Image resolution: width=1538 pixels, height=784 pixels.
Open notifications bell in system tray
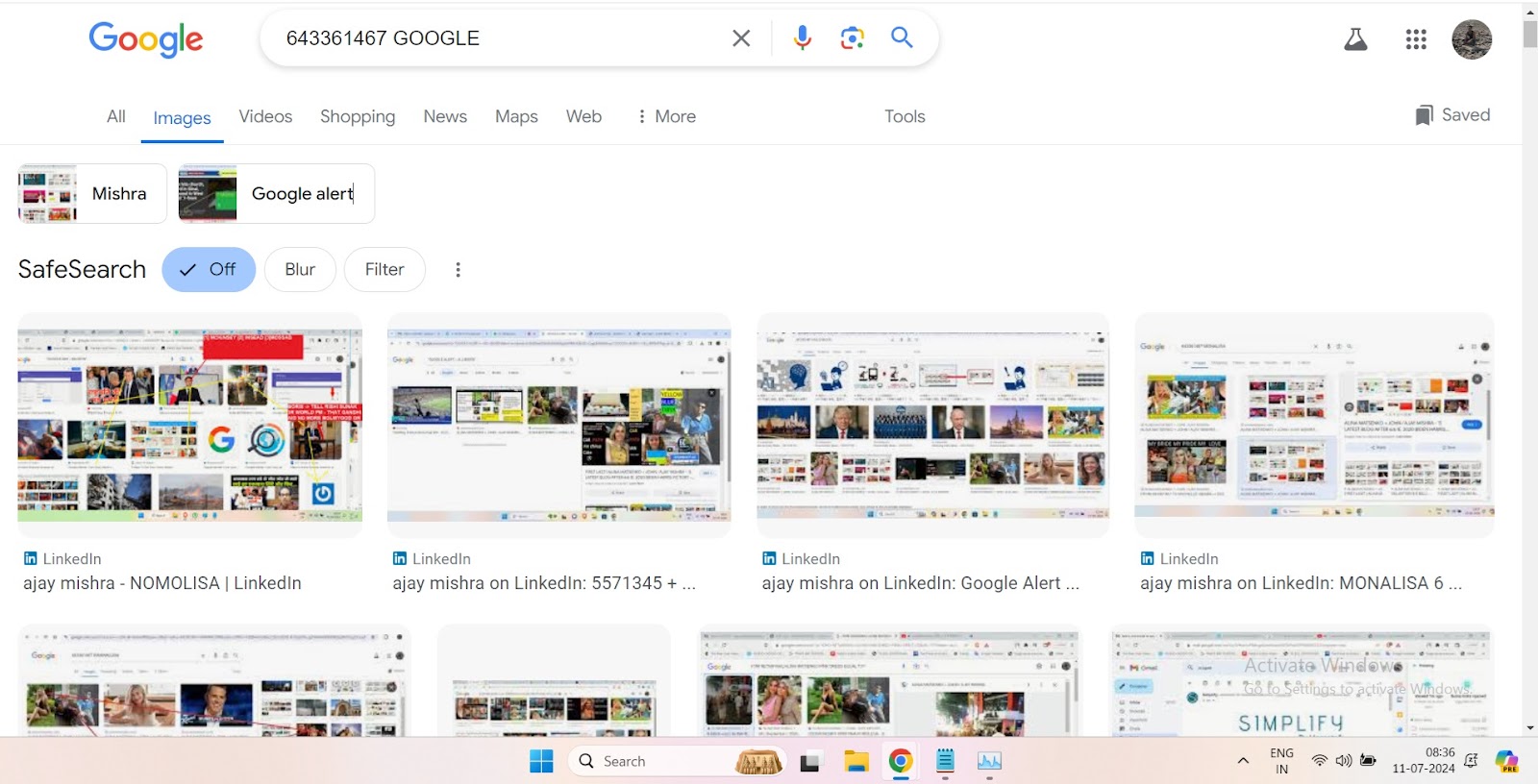click(x=1471, y=761)
